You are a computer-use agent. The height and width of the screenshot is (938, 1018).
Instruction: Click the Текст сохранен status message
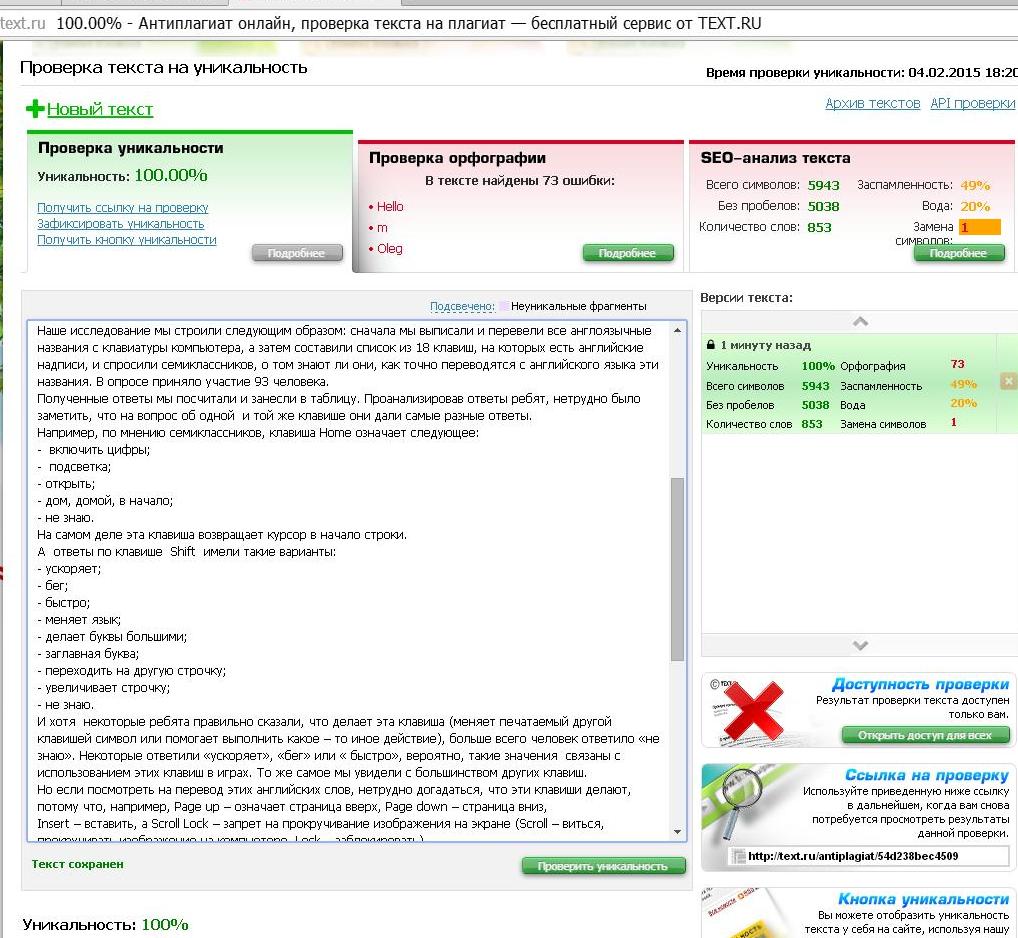point(77,864)
